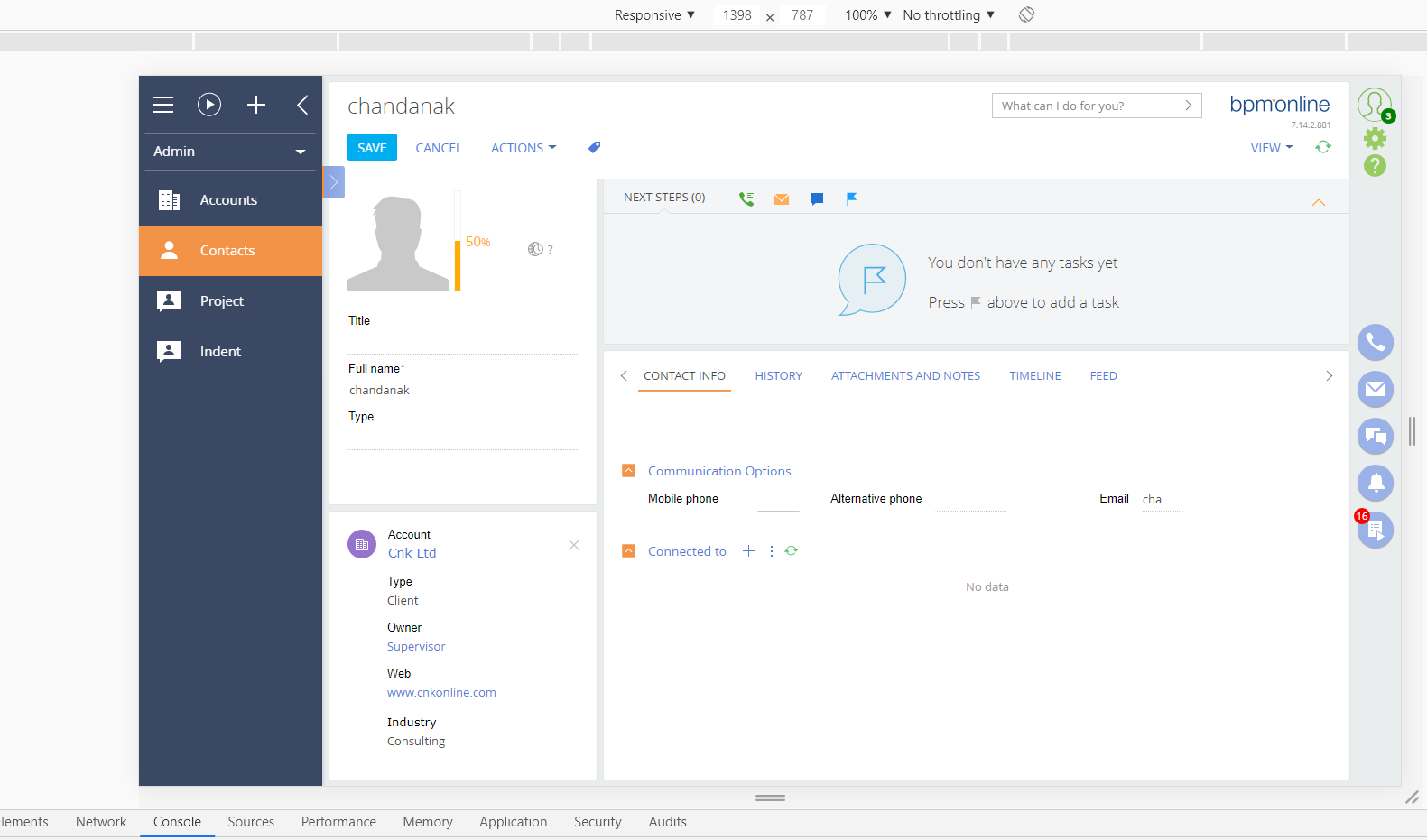This screenshot has width=1427, height=840.
Task: Open the Admin workplace dropdown
Action: [230, 152]
